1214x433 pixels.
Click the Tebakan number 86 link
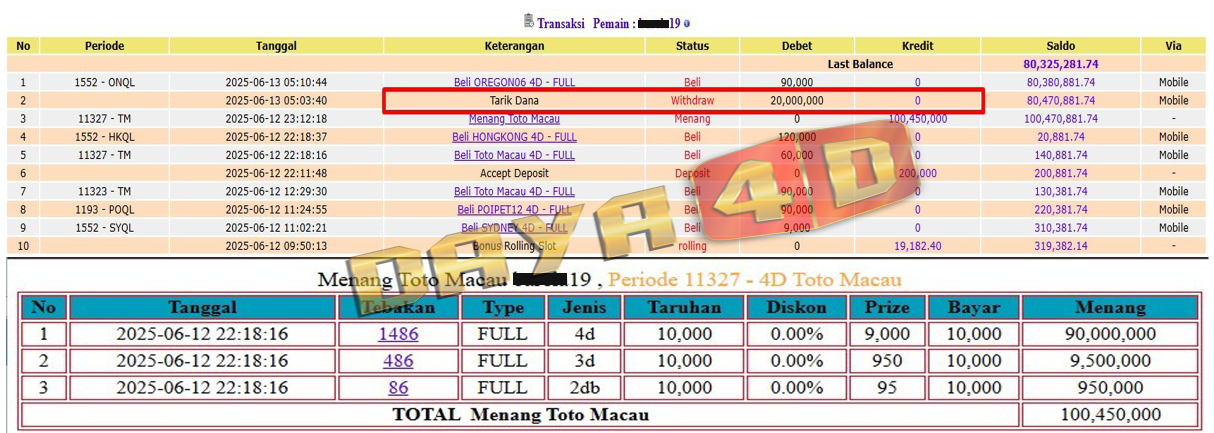click(x=398, y=387)
